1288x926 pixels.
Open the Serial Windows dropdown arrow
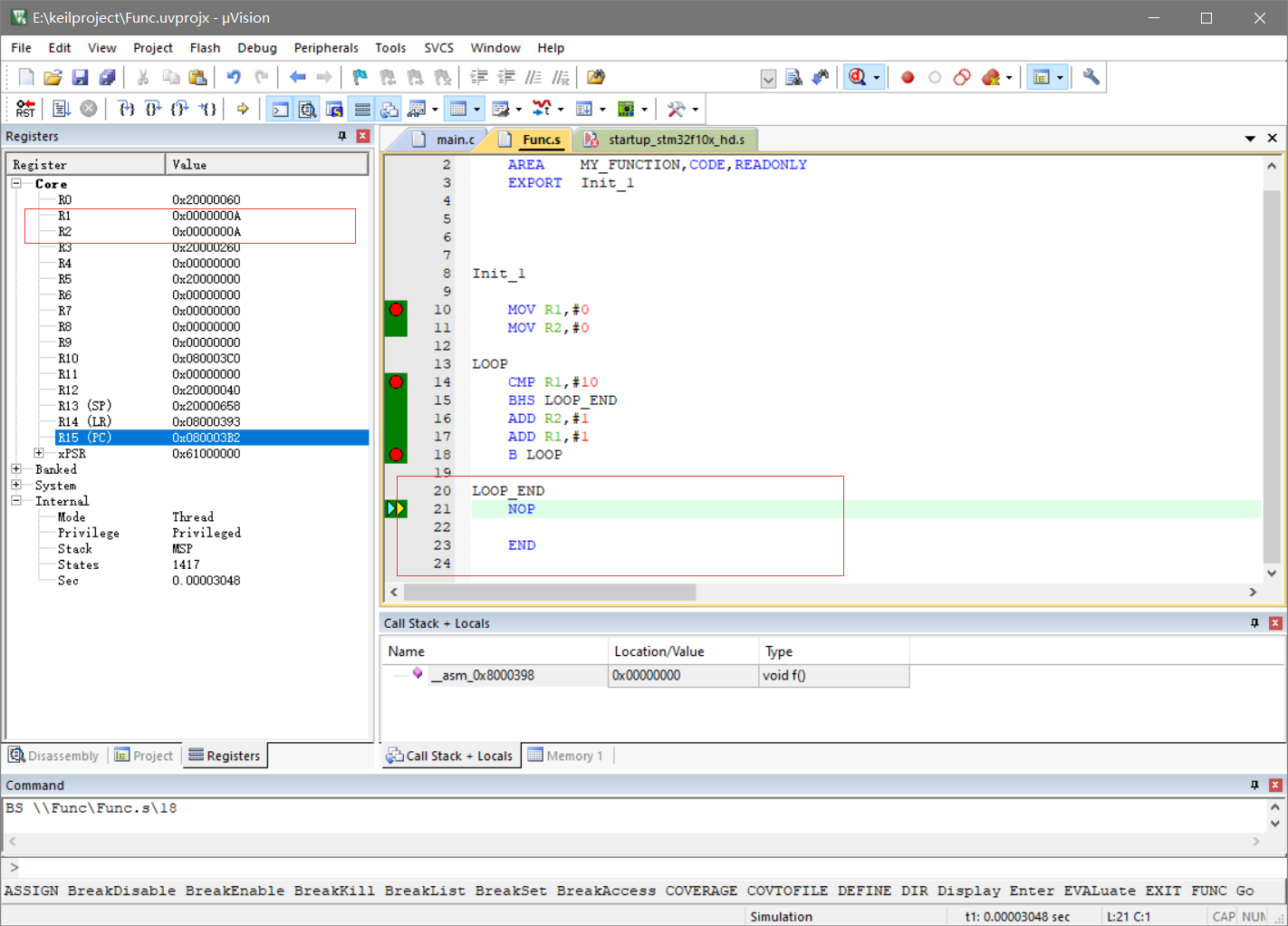(x=518, y=110)
